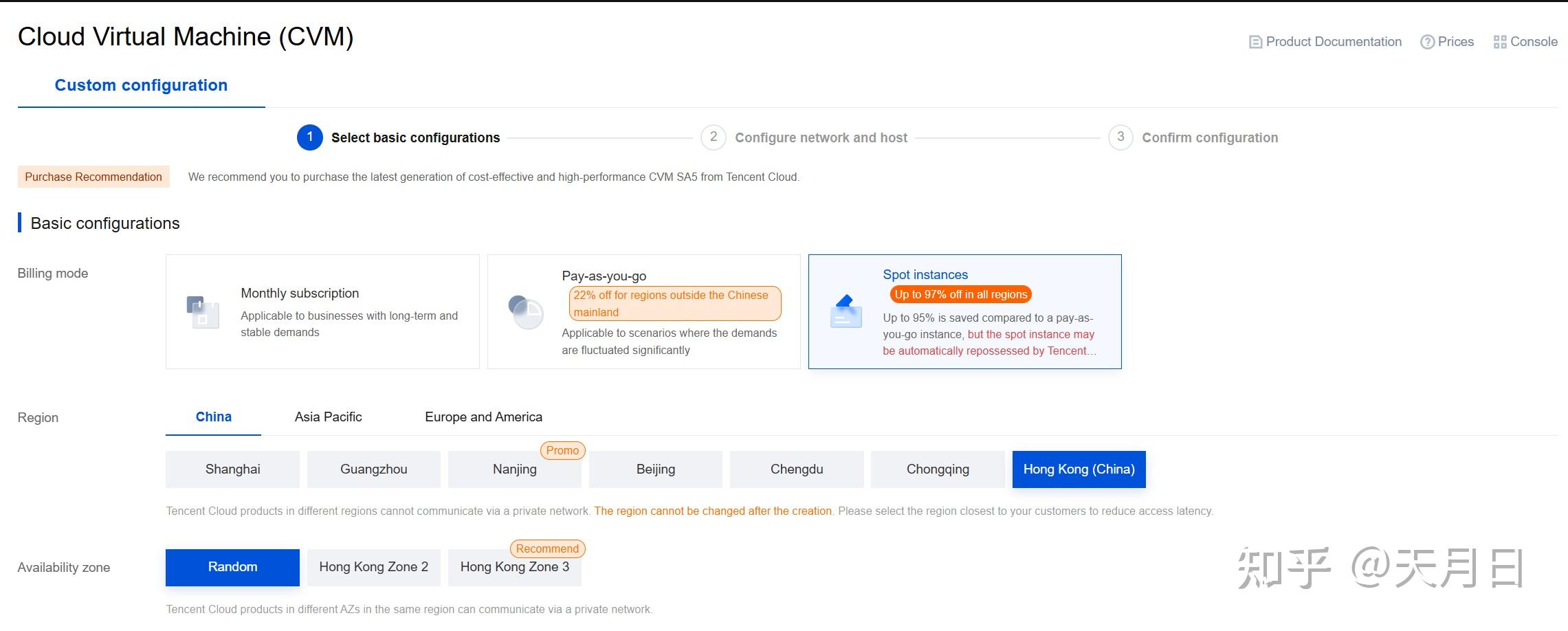Switch to the Asia Pacific region tab
This screenshot has height=631, width=1568.
click(328, 417)
